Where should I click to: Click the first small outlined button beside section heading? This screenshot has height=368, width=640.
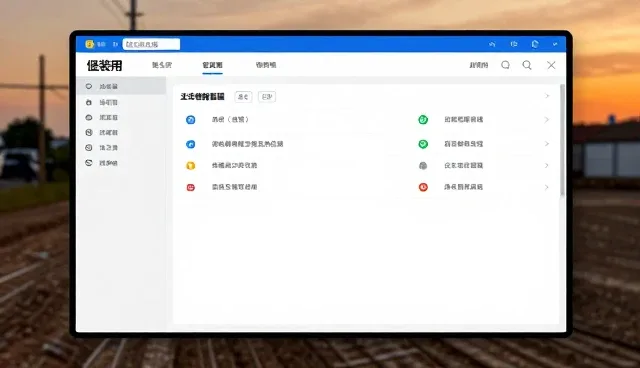[x=243, y=97]
